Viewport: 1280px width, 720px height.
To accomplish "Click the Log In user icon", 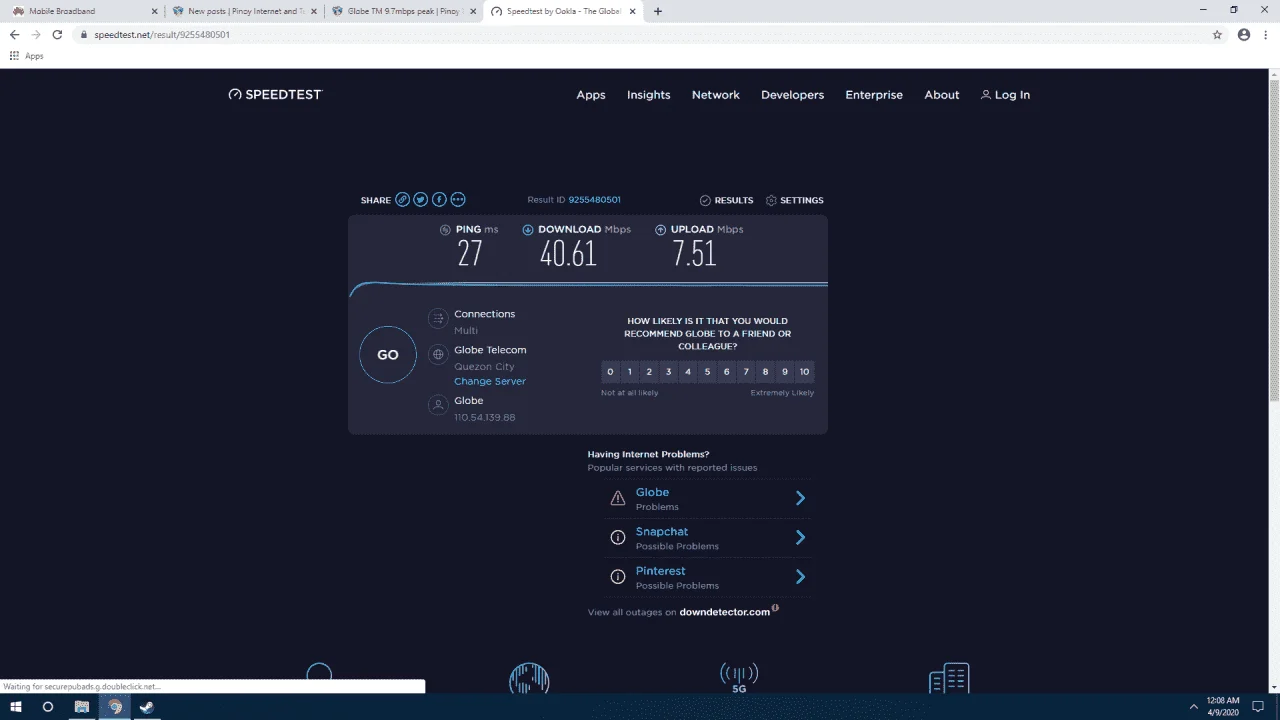I will click(986, 95).
